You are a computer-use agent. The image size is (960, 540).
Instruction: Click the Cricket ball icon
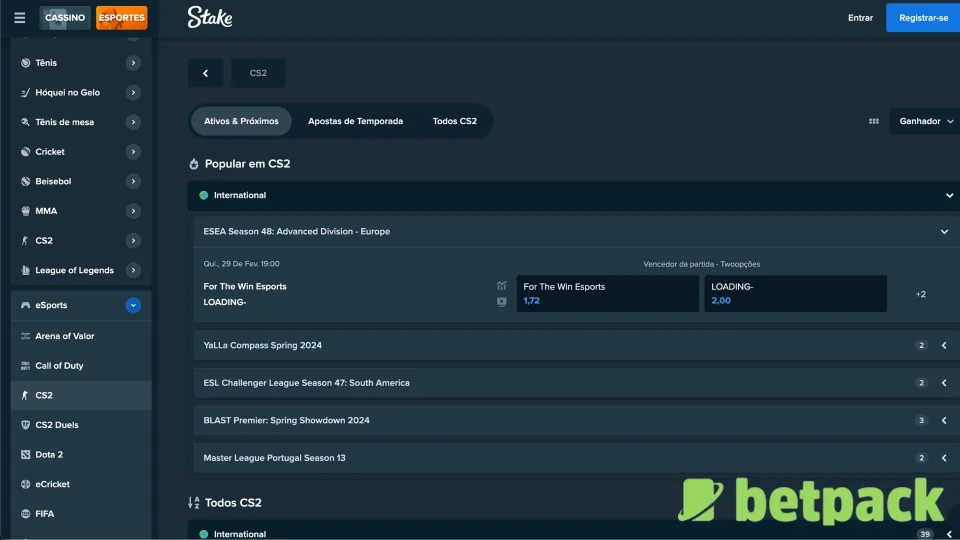[25, 152]
